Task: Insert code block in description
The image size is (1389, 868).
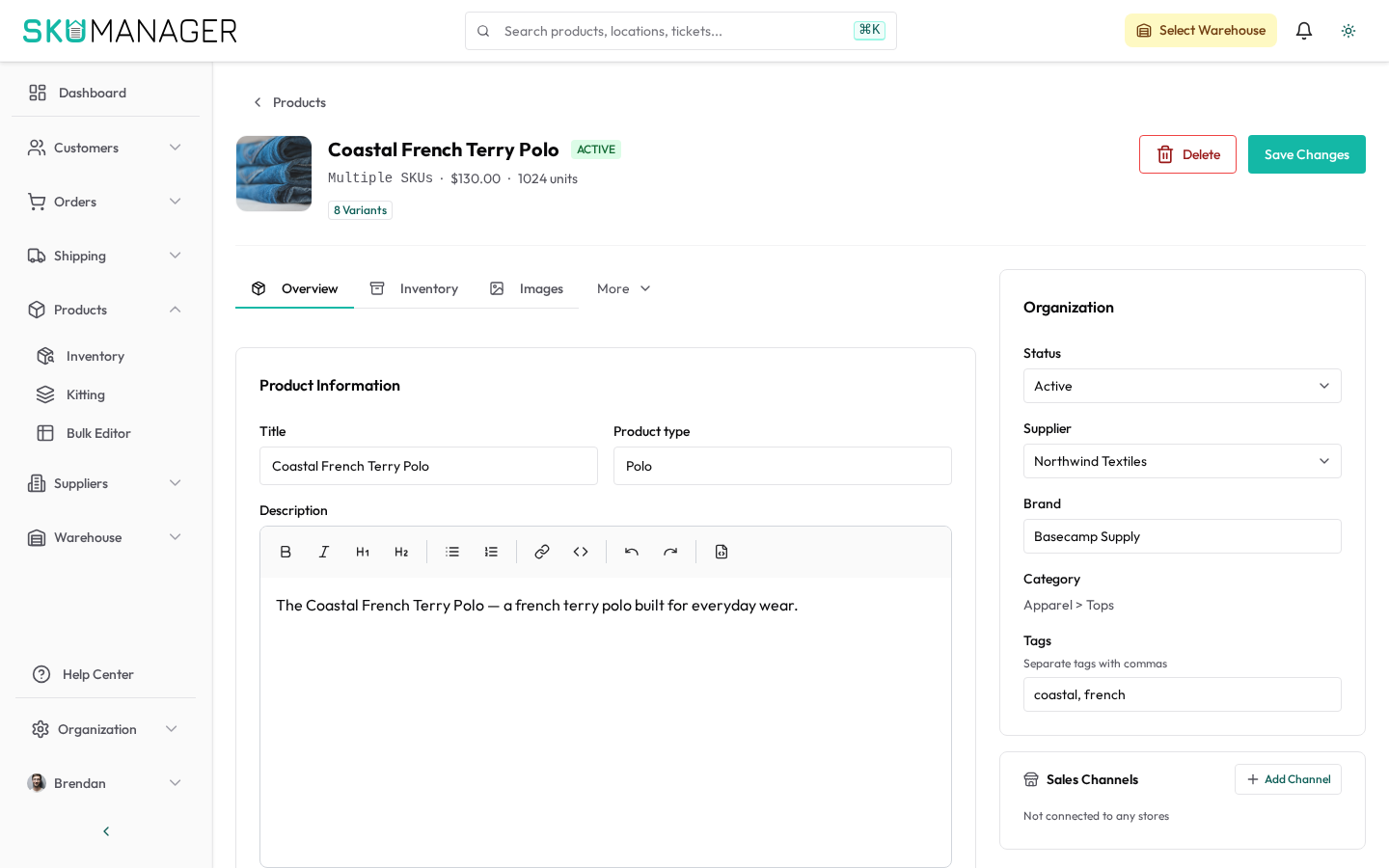Action: tap(581, 552)
